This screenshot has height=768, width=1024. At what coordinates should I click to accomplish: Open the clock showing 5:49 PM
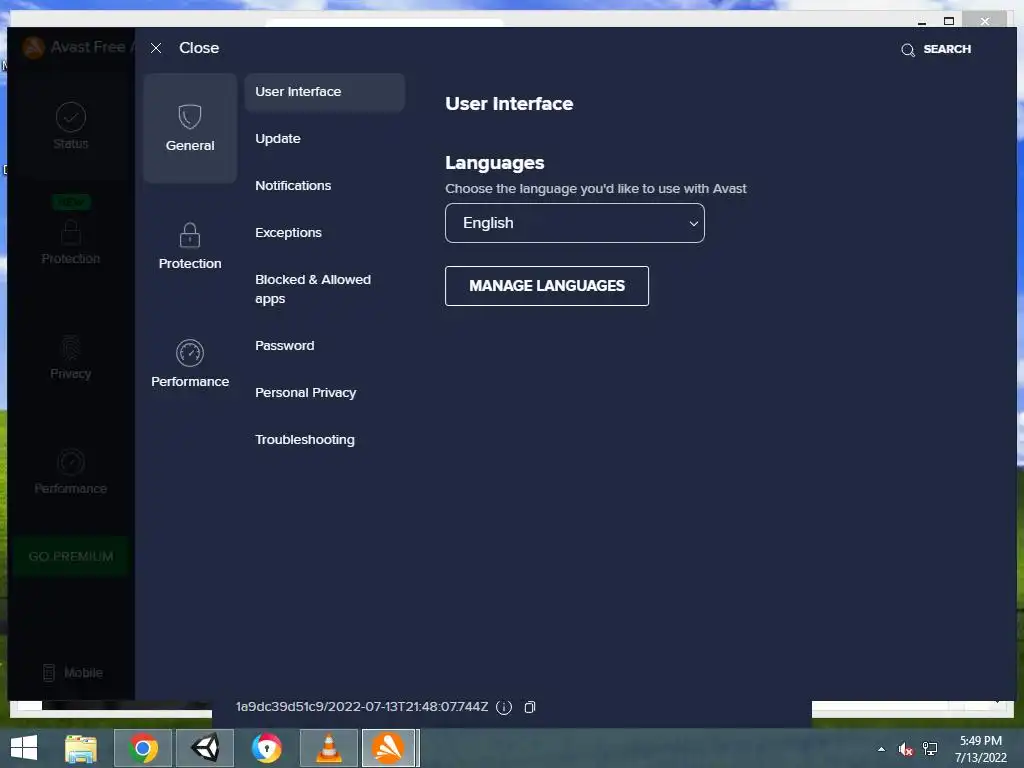[980, 749]
